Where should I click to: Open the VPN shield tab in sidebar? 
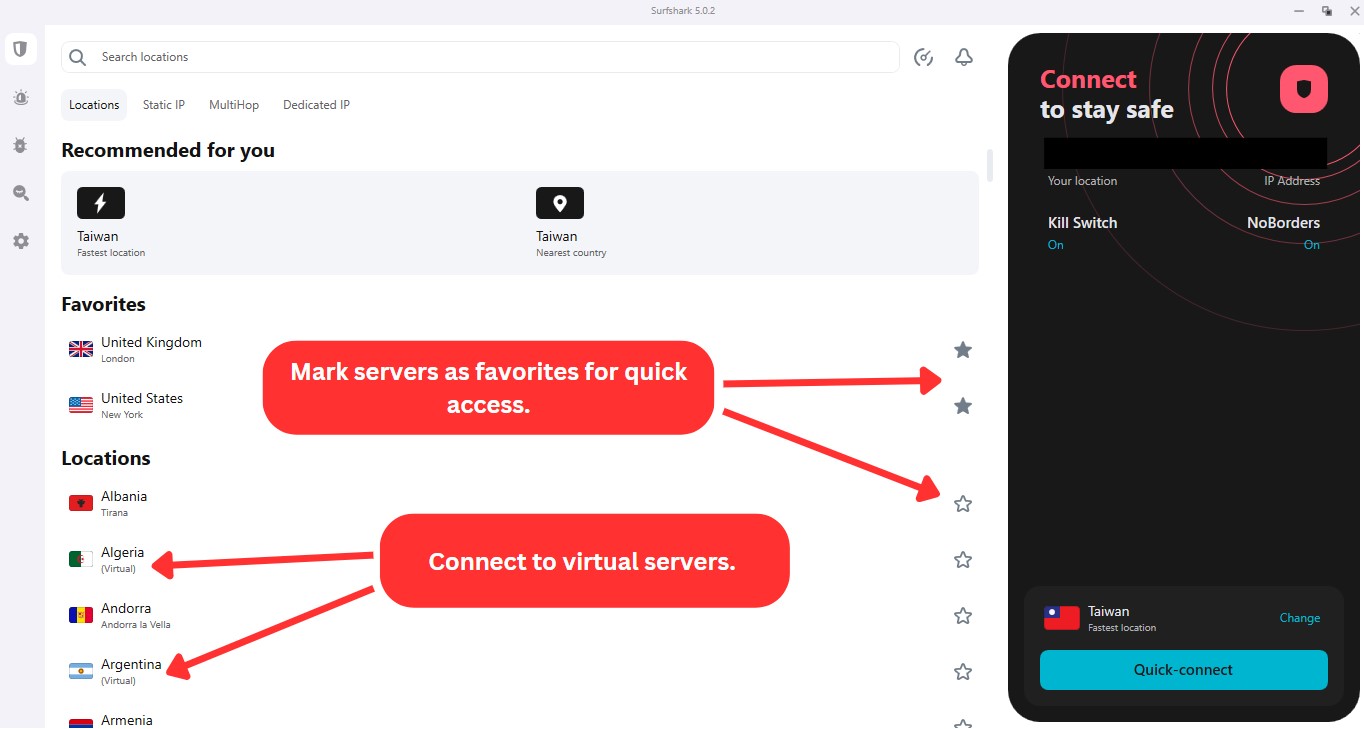tap(20, 49)
